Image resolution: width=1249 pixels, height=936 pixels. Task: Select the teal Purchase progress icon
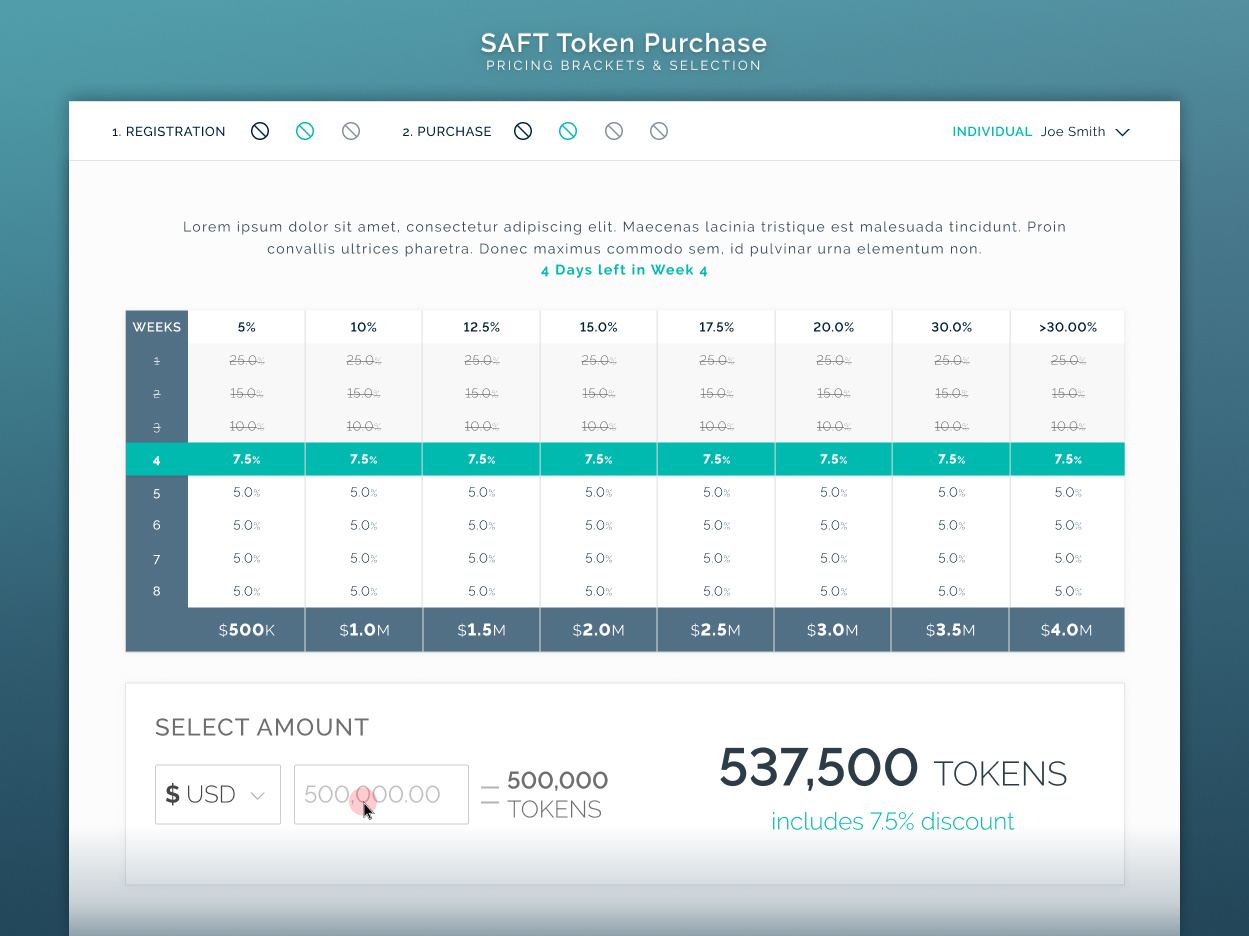point(568,130)
